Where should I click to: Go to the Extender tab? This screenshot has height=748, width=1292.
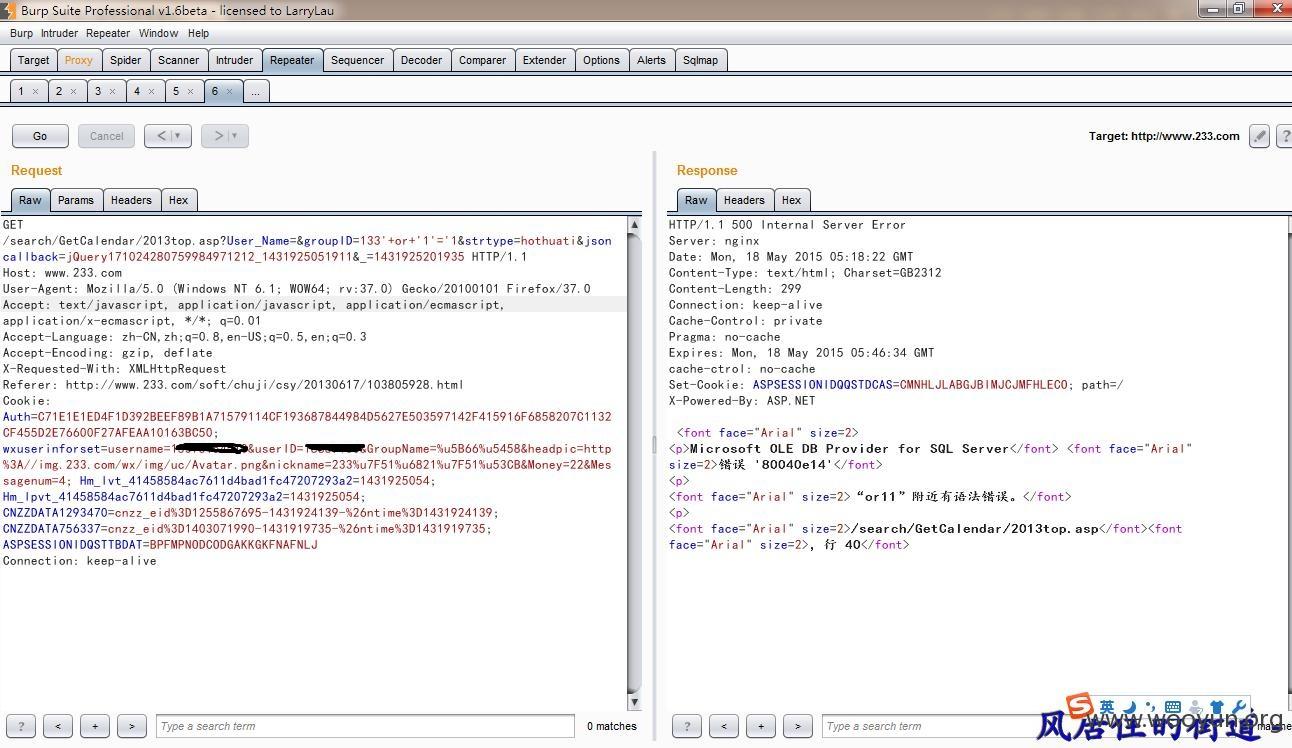click(x=544, y=60)
